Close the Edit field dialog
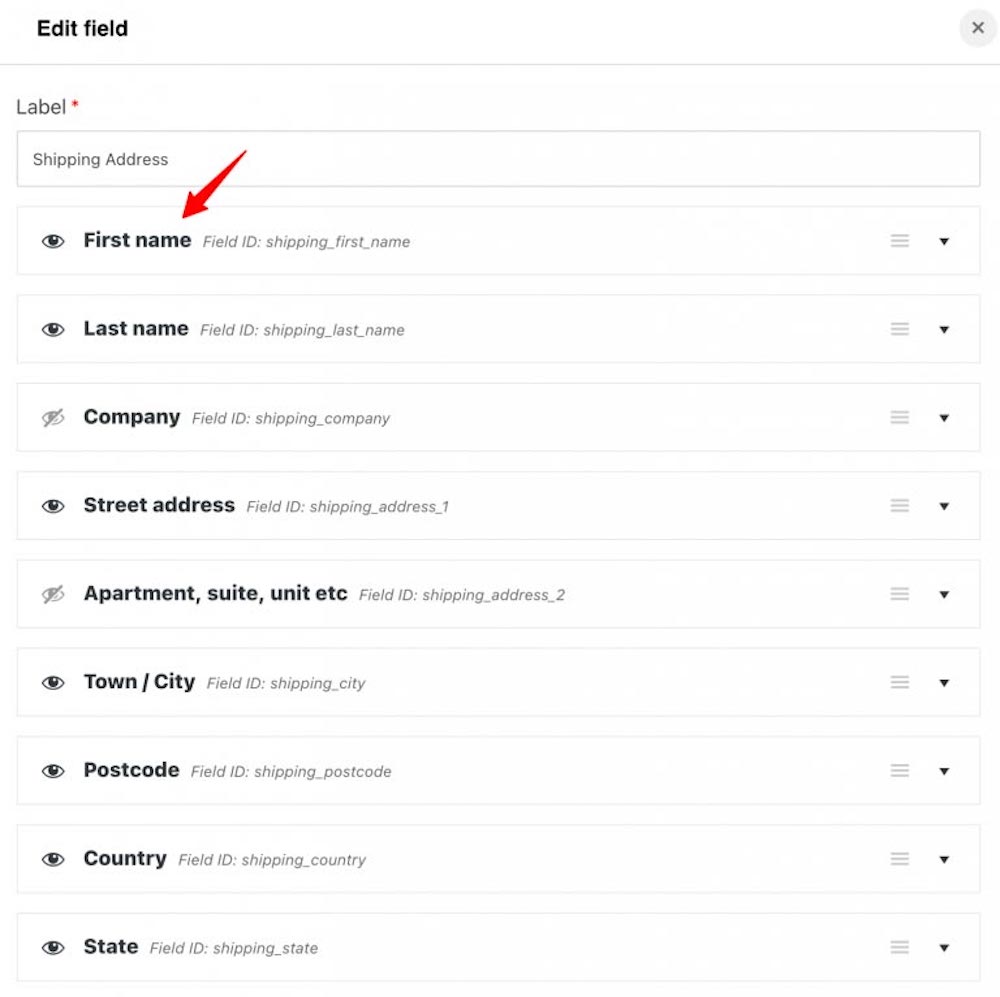Image resolution: width=1000 pixels, height=997 pixels. pos(977,28)
